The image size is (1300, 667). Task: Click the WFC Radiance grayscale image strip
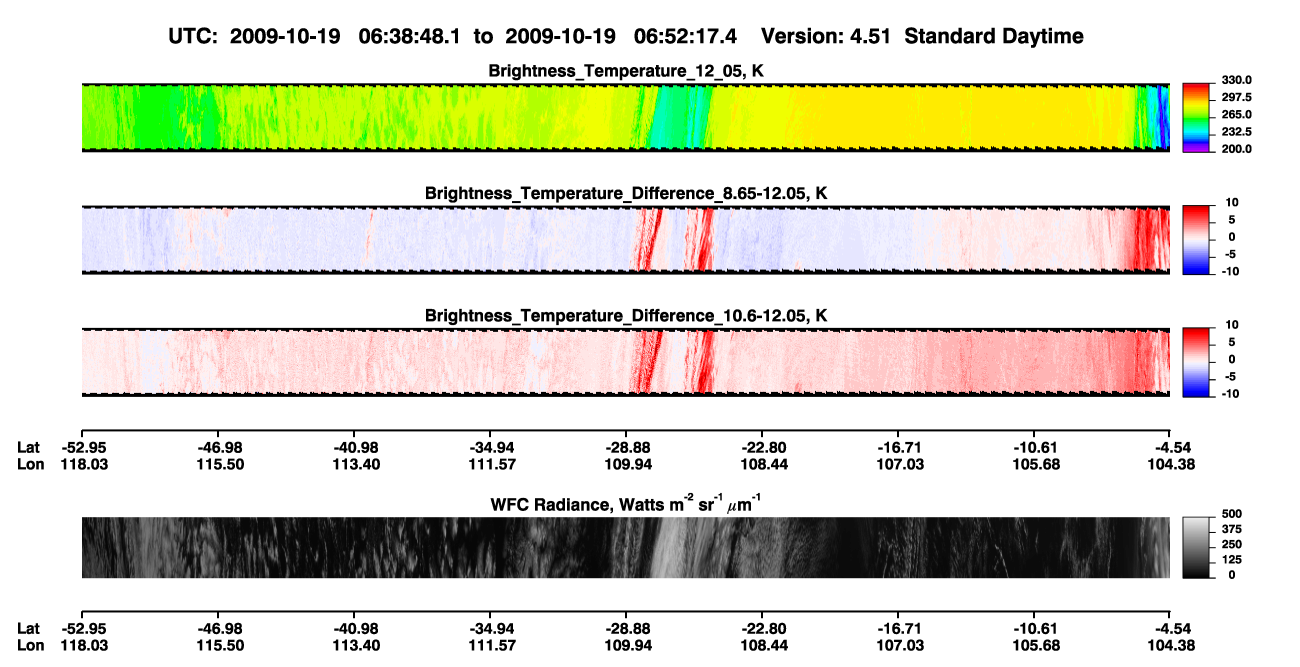[626, 547]
